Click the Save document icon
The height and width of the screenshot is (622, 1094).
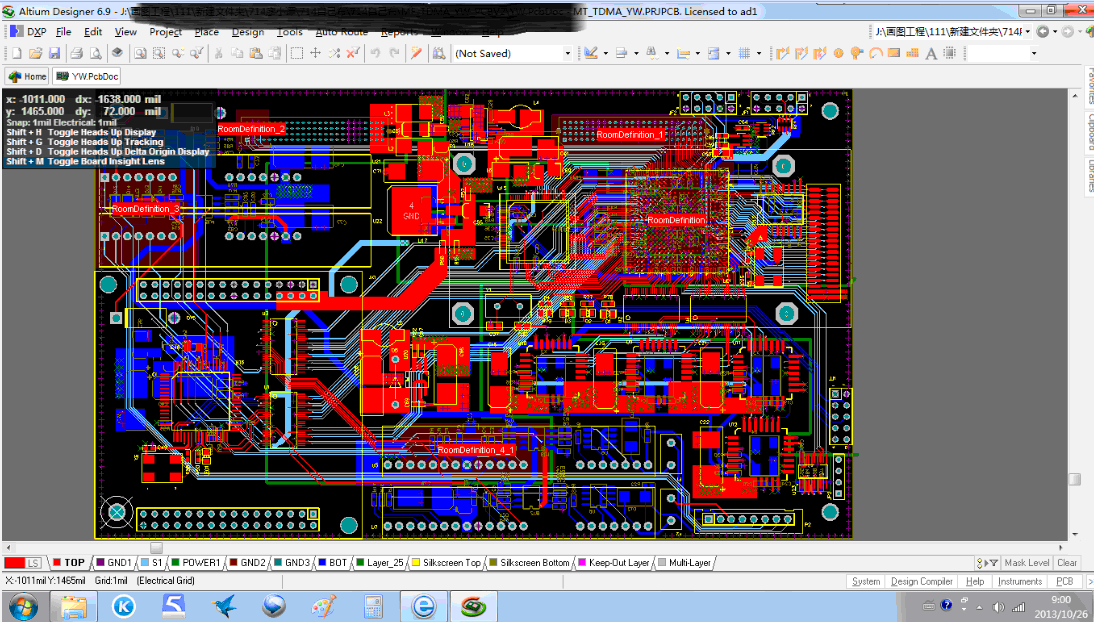(x=54, y=53)
